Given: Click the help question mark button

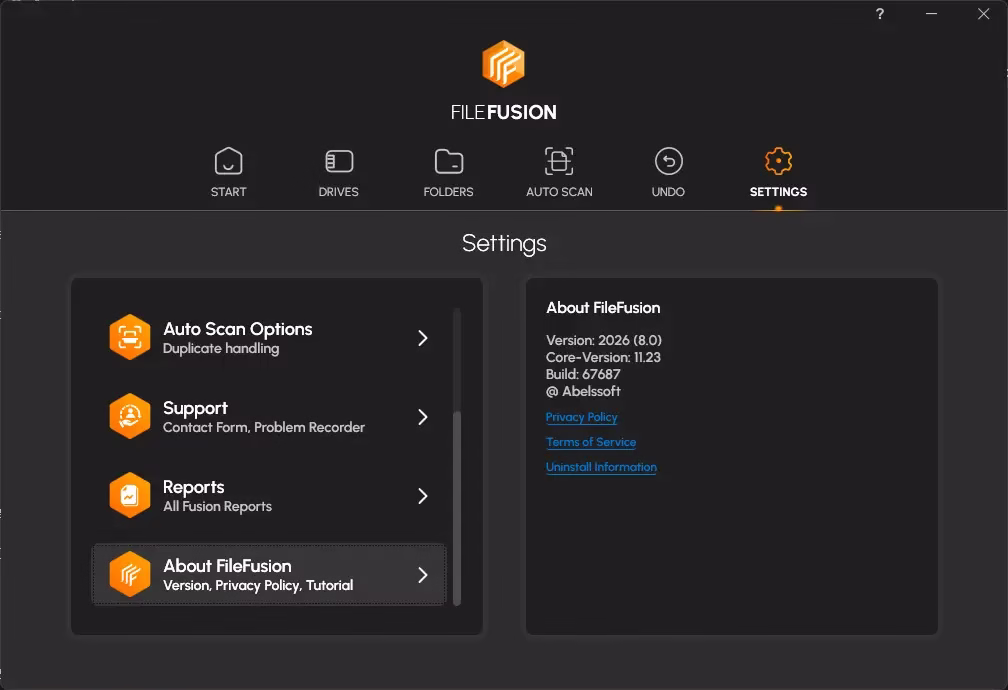Looking at the screenshot, I should (x=880, y=14).
